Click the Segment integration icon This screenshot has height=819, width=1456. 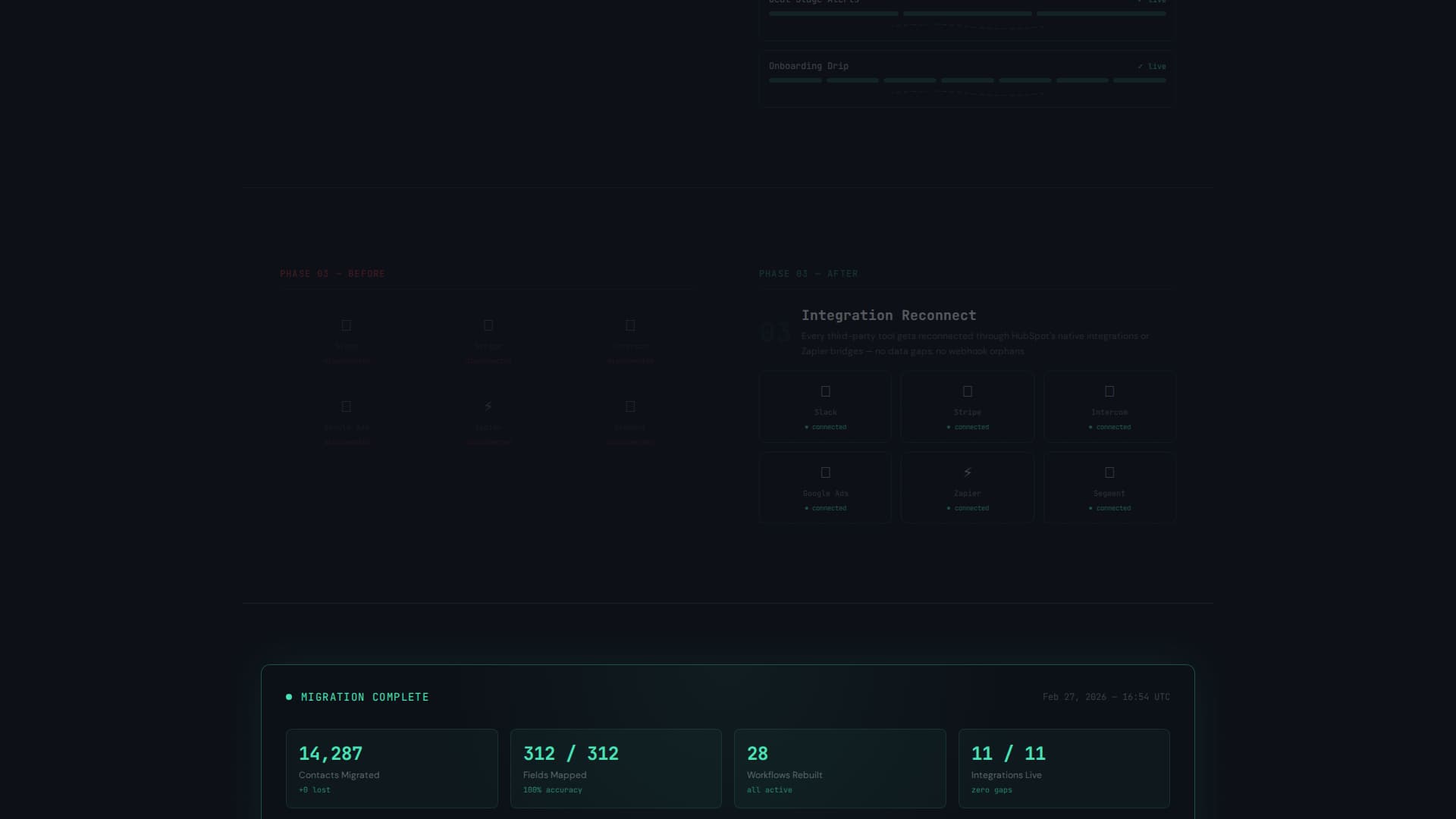click(x=1109, y=472)
